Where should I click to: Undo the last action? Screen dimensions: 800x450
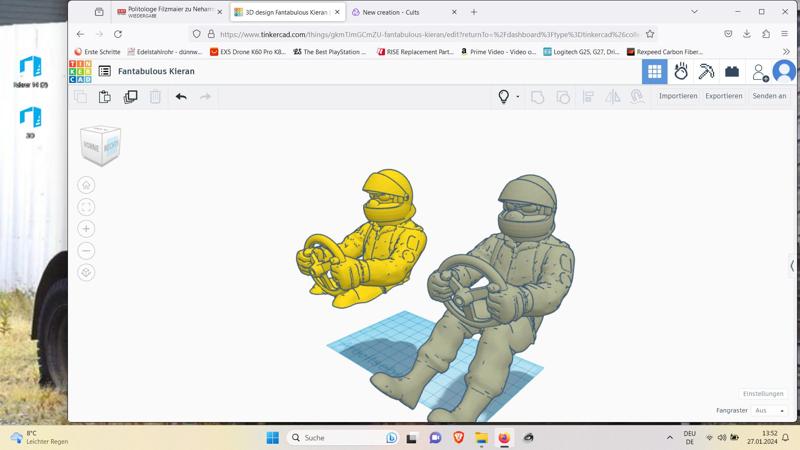181,96
